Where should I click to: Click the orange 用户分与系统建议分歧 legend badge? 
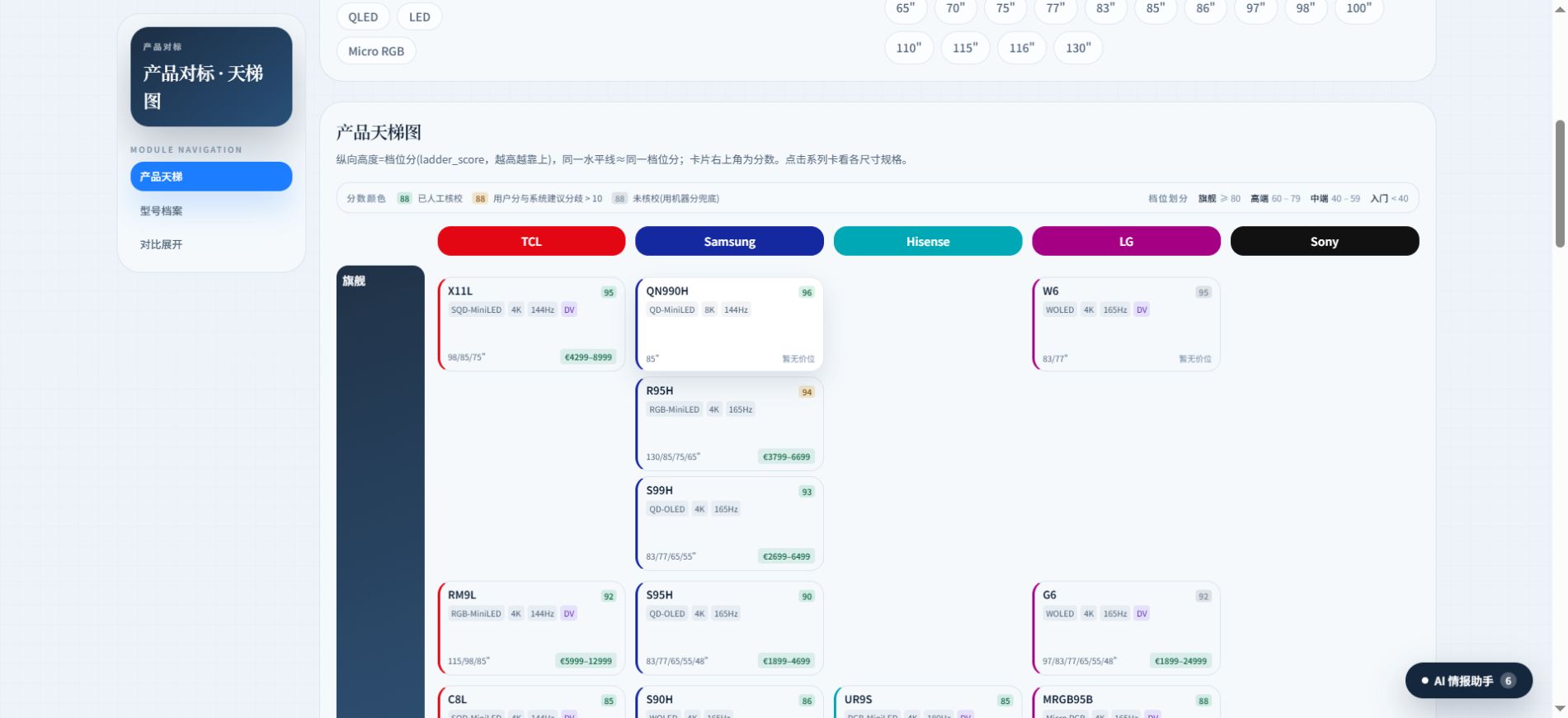tap(480, 198)
